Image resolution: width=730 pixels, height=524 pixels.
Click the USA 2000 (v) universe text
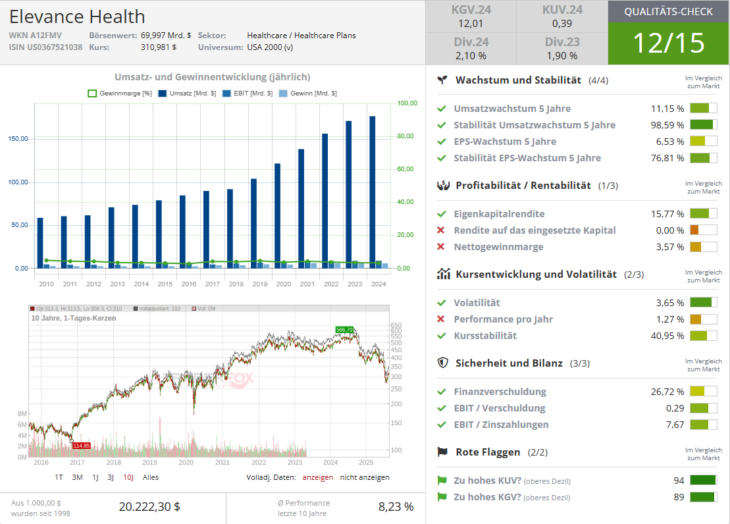tap(270, 47)
